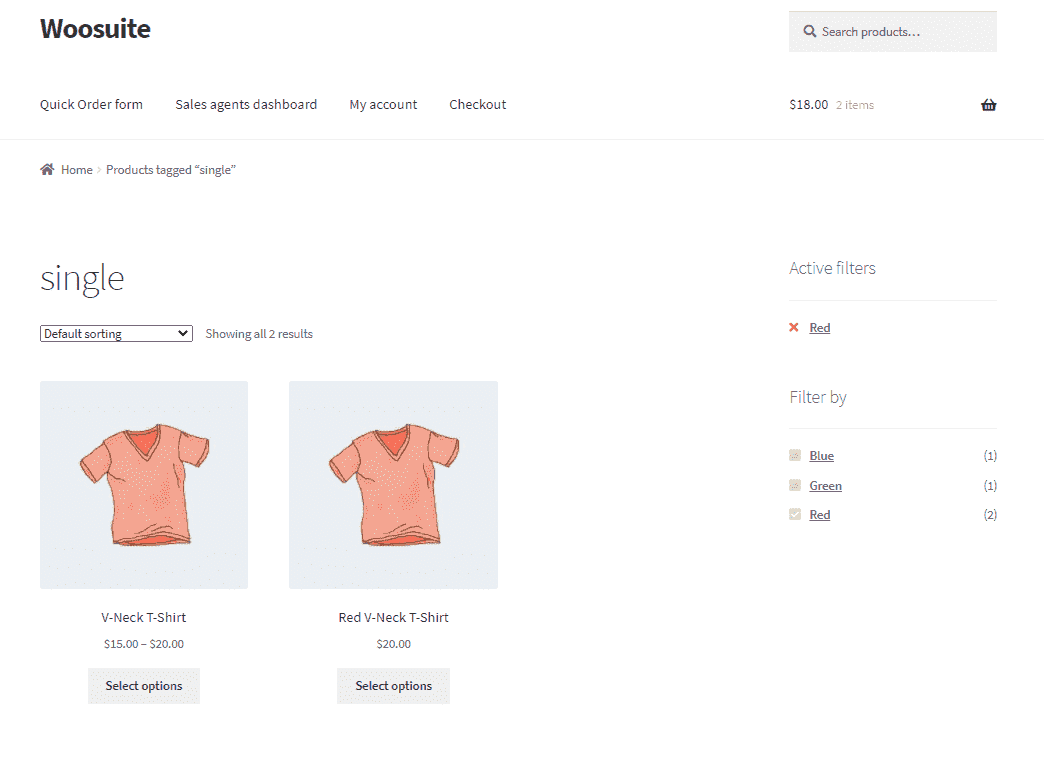Remove Red filter via the X icon
Image resolution: width=1044 pixels, height=758 pixels.
tap(794, 328)
